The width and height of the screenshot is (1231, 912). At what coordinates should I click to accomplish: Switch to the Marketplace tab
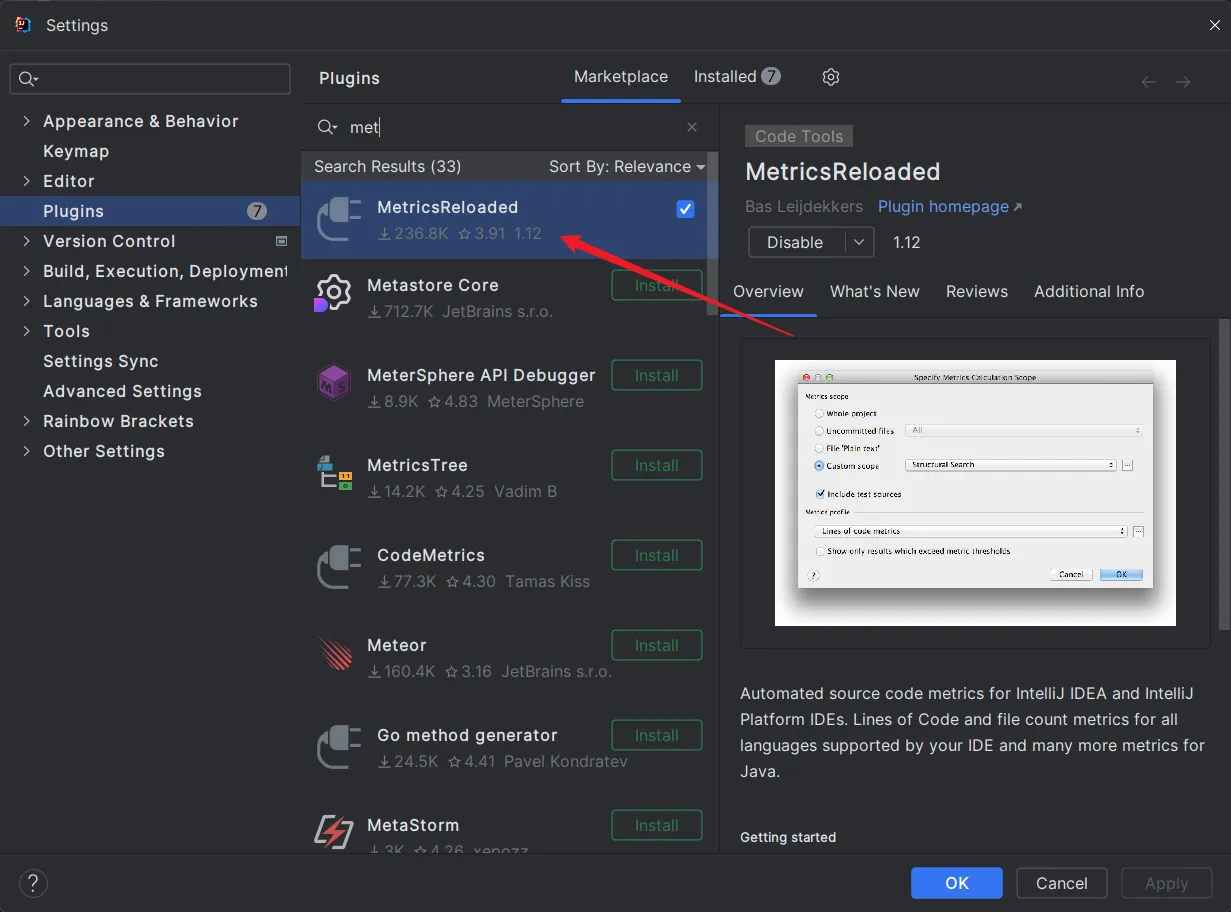pyautogui.click(x=621, y=77)
